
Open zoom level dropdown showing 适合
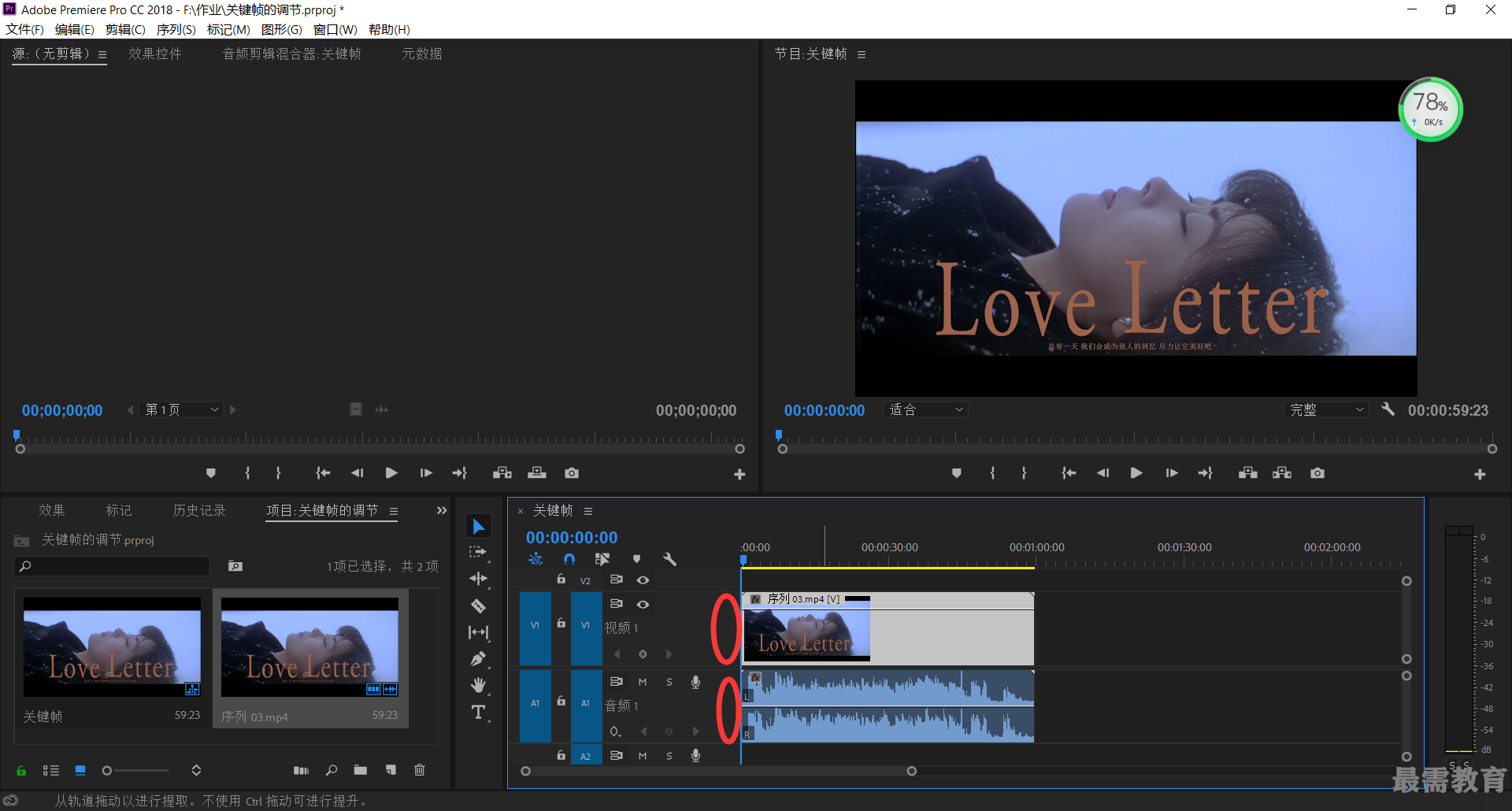point(926,409)
